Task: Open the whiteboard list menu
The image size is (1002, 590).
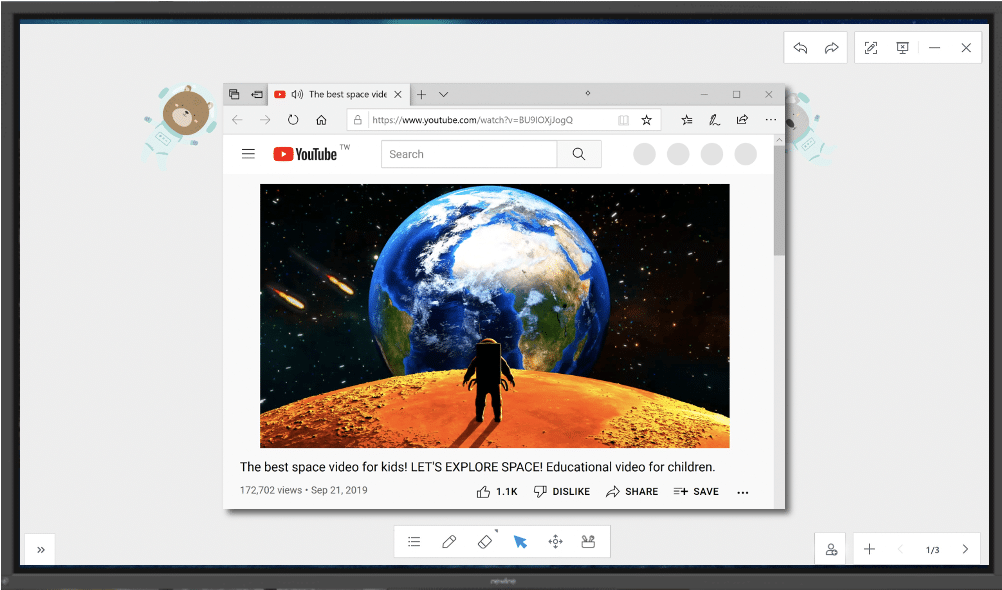Action: [414, 542]
